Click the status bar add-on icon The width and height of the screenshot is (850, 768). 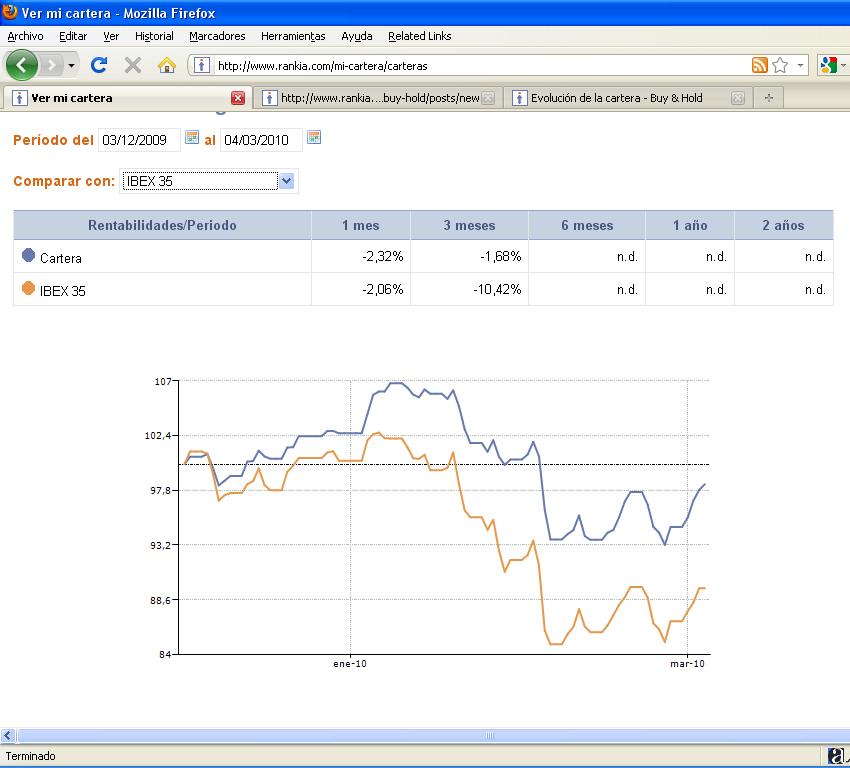point(836,756)
